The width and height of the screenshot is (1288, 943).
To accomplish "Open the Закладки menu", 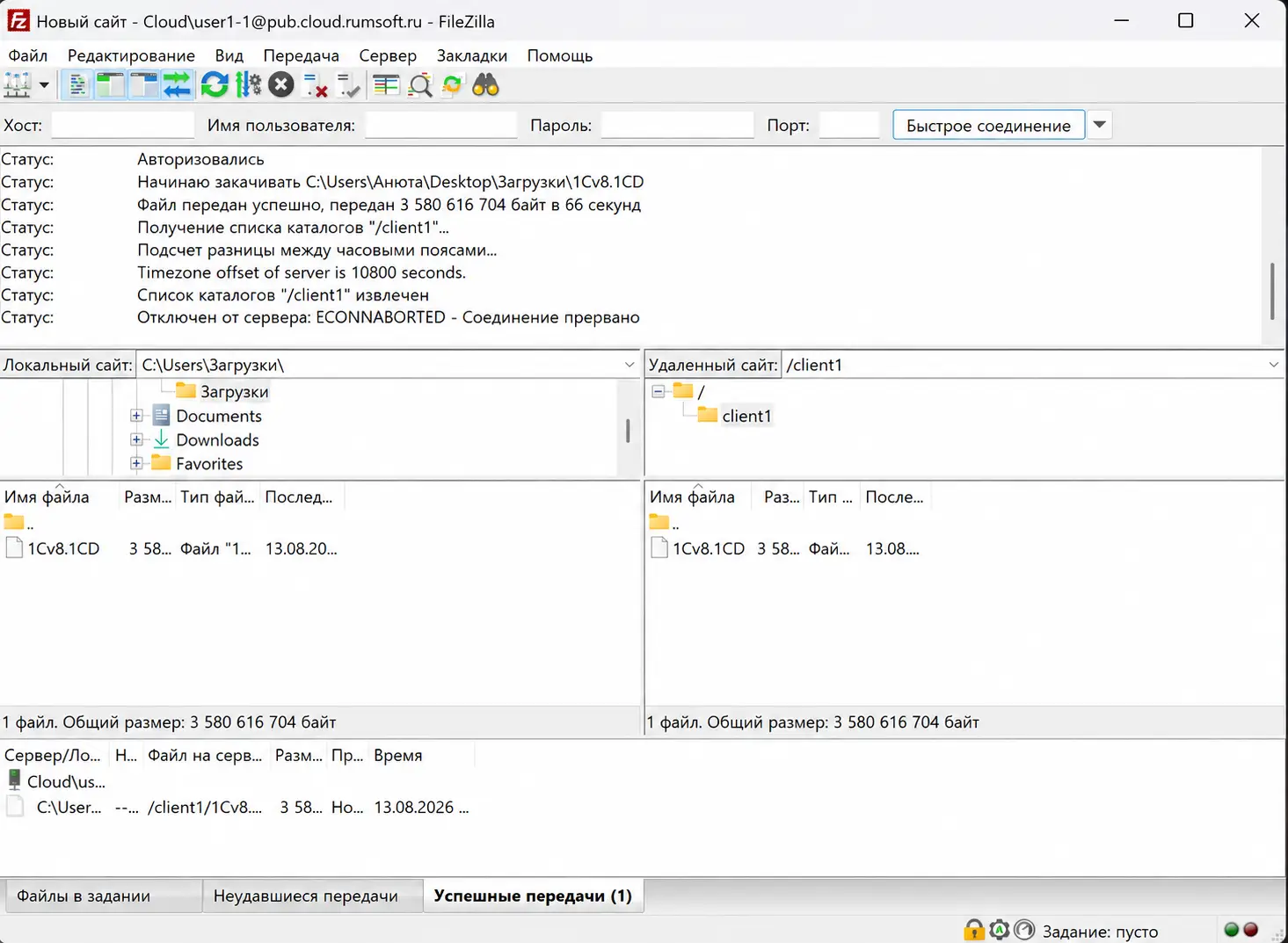I will pyautogui.click(x=472, y=55).
